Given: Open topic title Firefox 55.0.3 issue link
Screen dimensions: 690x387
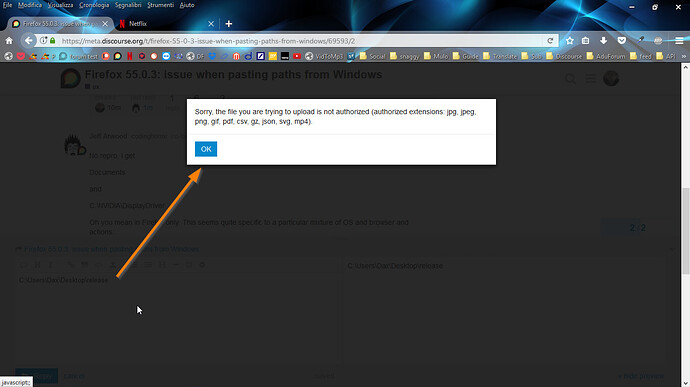Looking at the screenshot, I should 233,74.
